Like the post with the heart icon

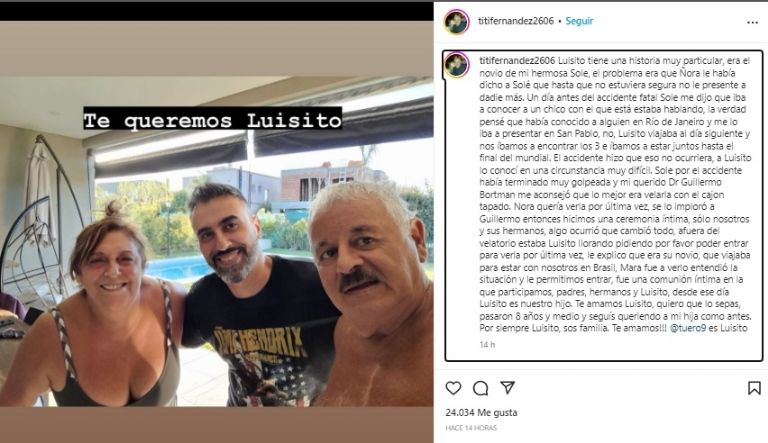(454, 388)
